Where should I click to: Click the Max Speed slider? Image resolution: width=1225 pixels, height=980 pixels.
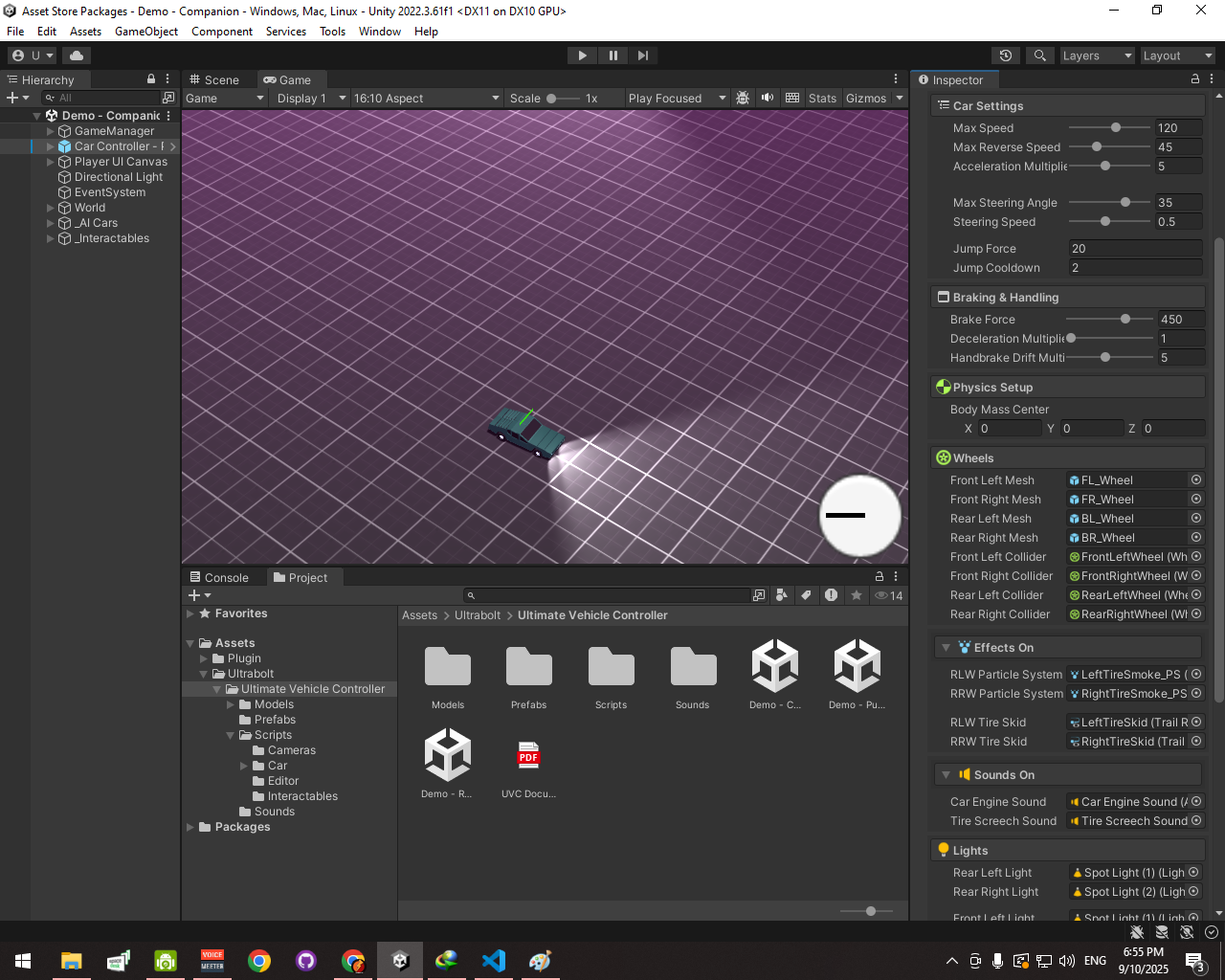point(1109,127)
